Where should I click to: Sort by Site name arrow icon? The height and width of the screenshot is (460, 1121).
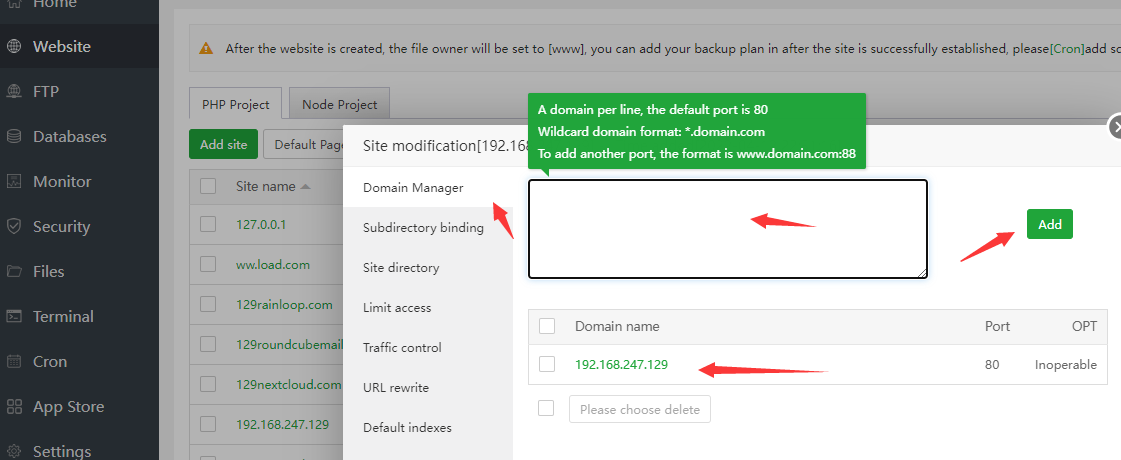pyautogui.click(x=305, y=187)
